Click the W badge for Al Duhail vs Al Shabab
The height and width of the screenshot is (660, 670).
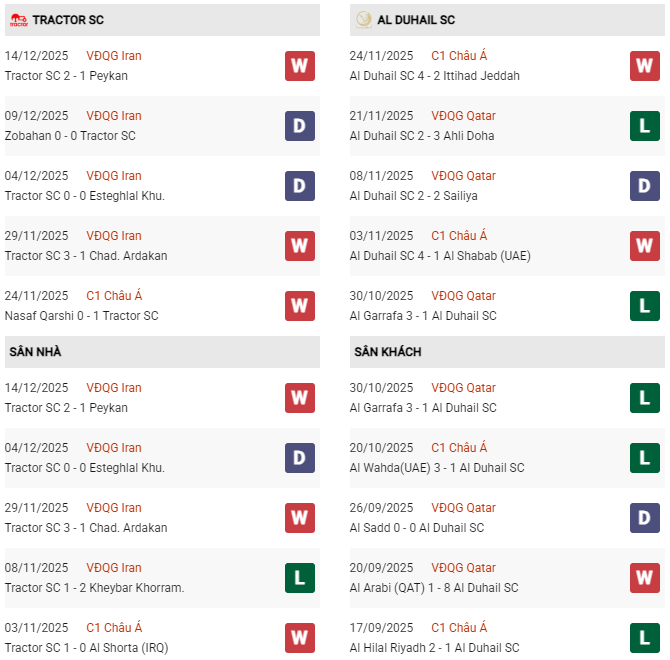(x=645, y=246)
